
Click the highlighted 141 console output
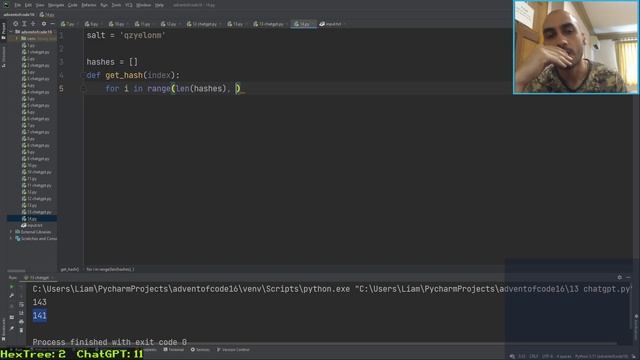(40, 316)
